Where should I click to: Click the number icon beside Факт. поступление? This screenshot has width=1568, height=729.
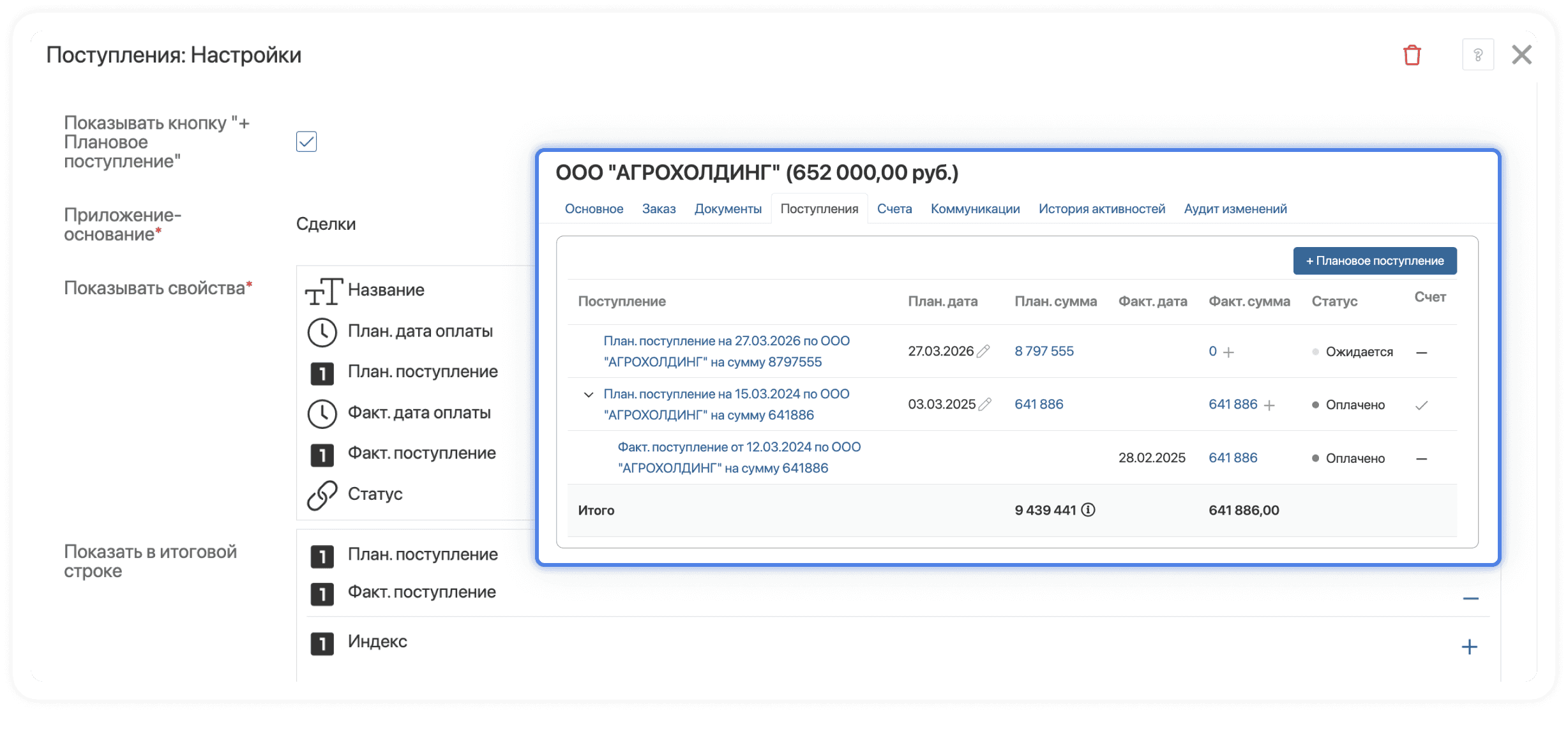[323, 454]
